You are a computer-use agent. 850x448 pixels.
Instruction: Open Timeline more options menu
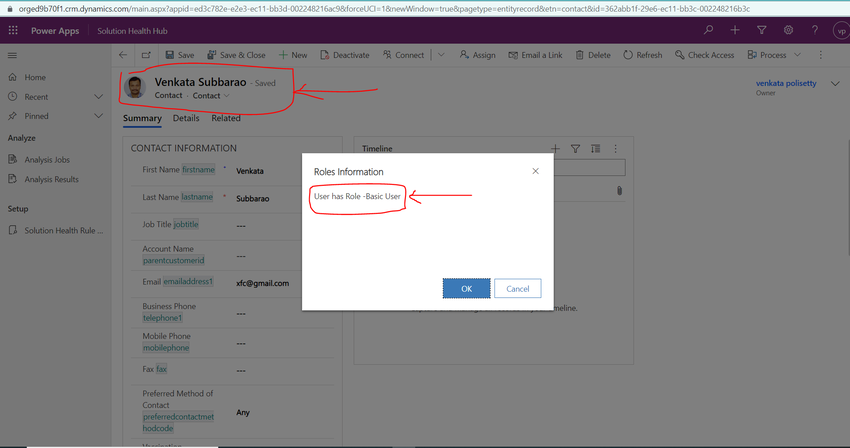[615, 149]
